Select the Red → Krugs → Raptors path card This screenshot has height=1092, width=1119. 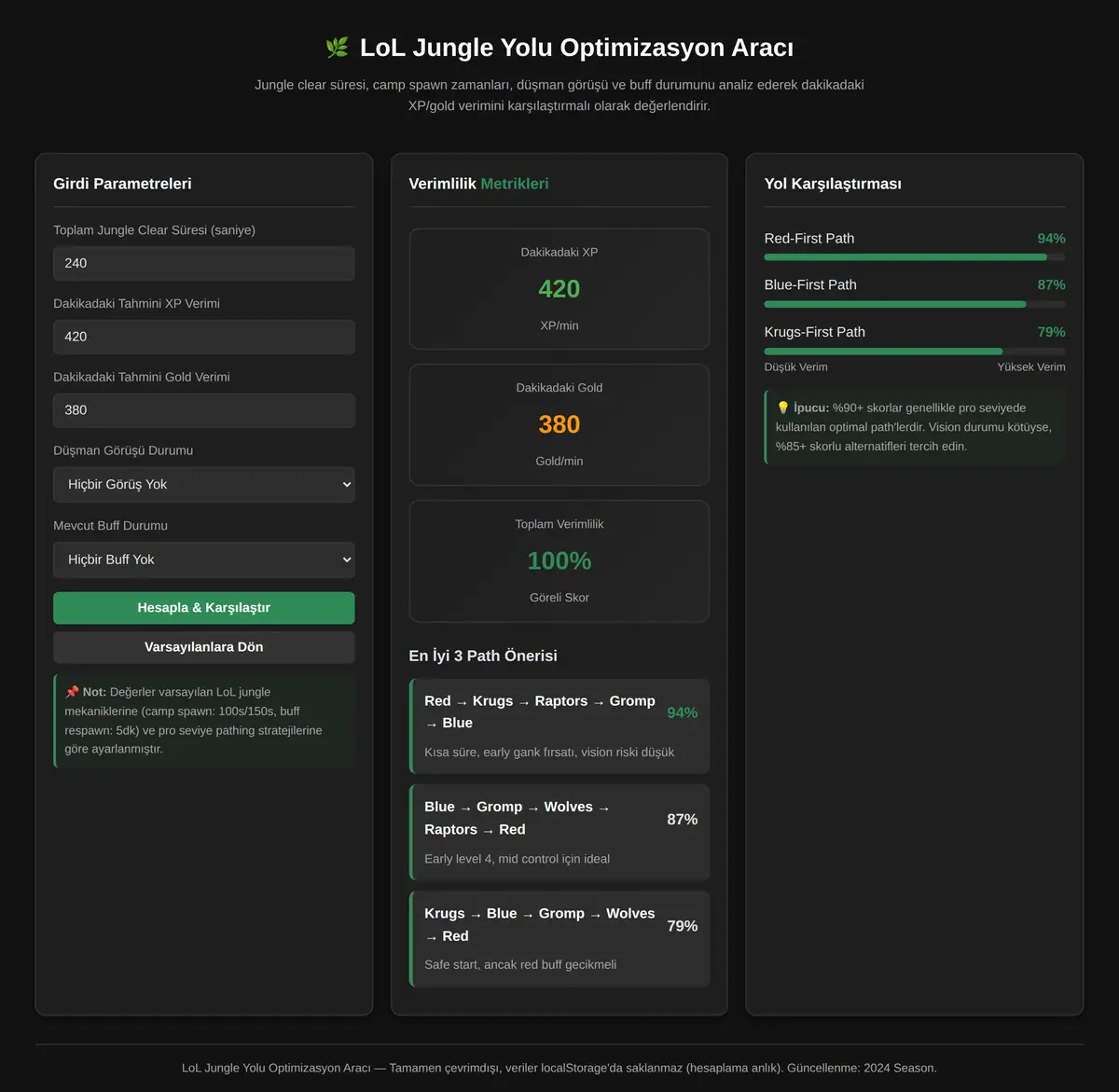pyautogui.click(x=559, y=726)
